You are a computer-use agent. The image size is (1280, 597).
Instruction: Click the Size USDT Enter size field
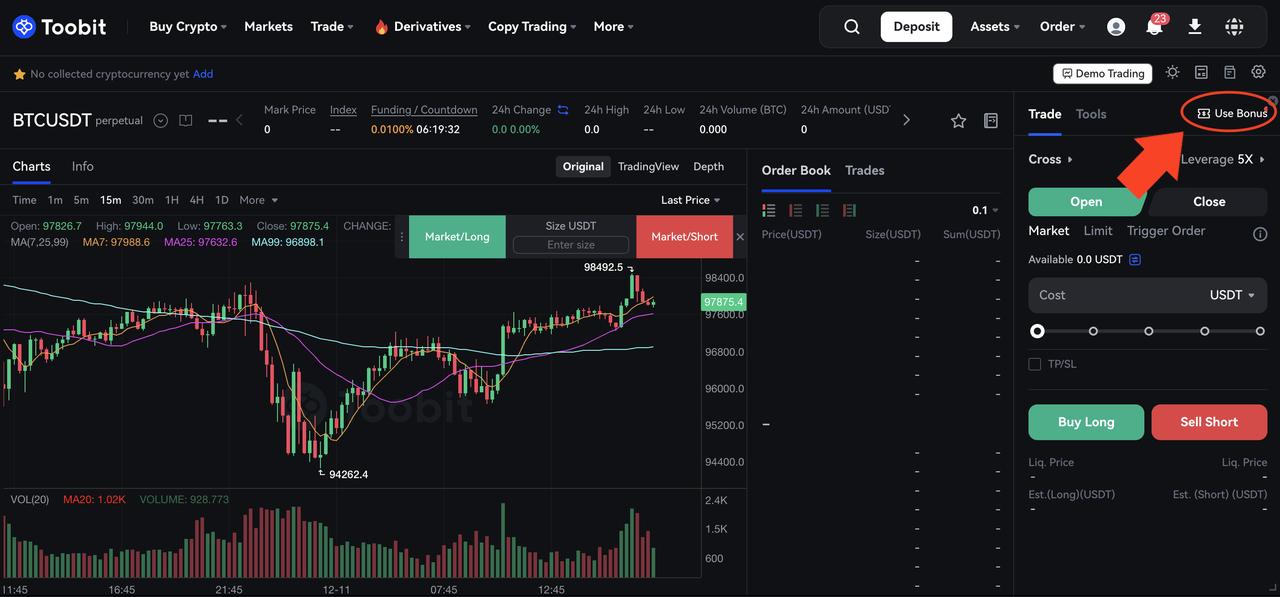pos(571,245)
